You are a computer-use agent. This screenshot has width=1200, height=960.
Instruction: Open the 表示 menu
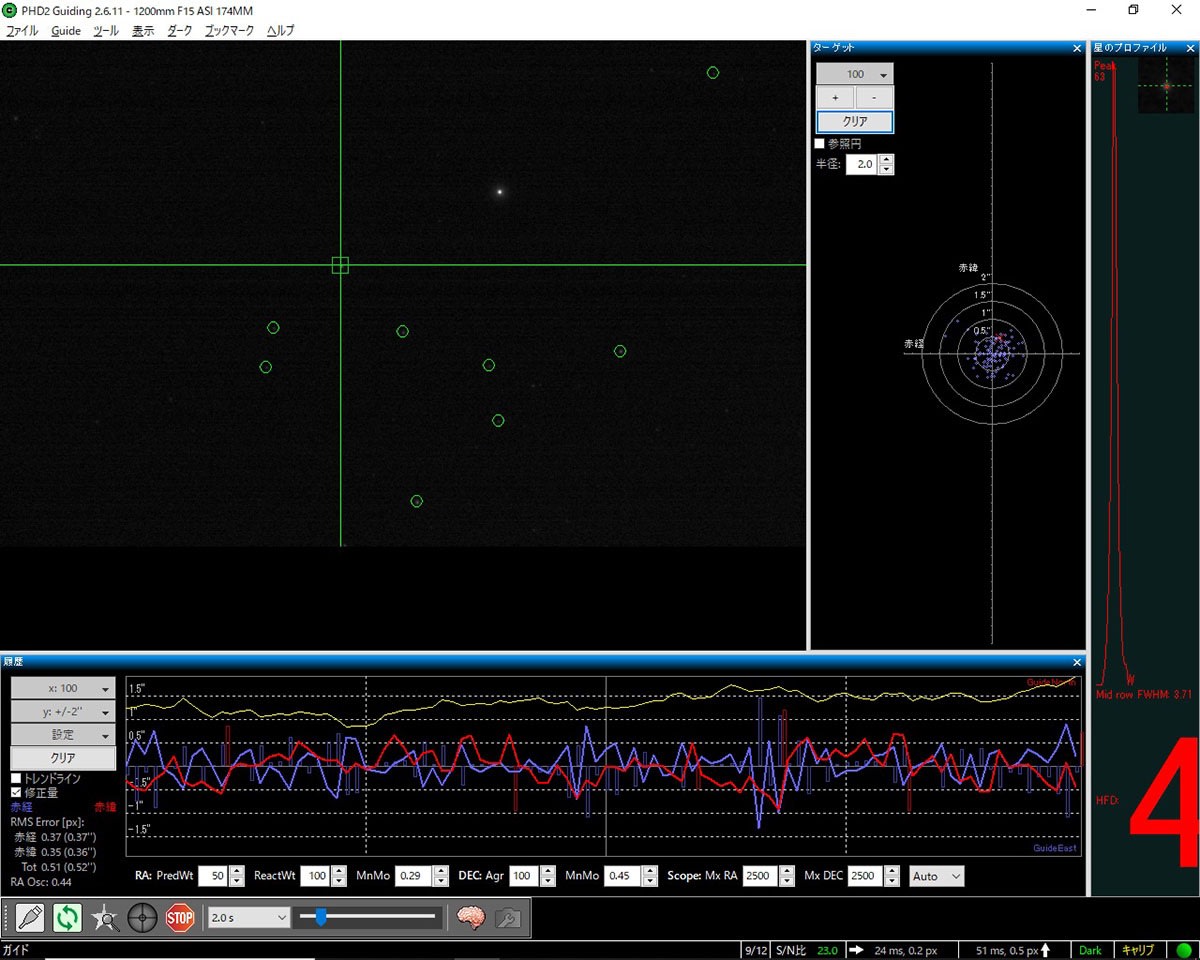pos(143,31)
